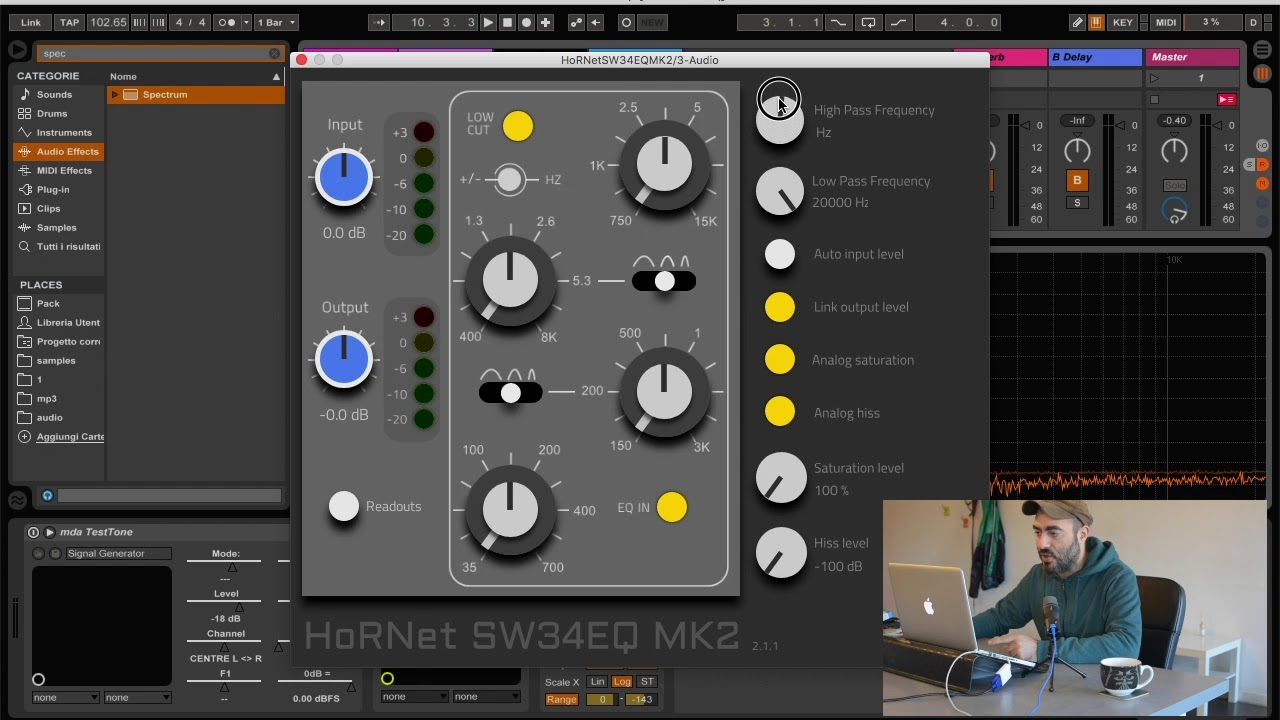Toggle Auto input level switch

tap(780, 255)
